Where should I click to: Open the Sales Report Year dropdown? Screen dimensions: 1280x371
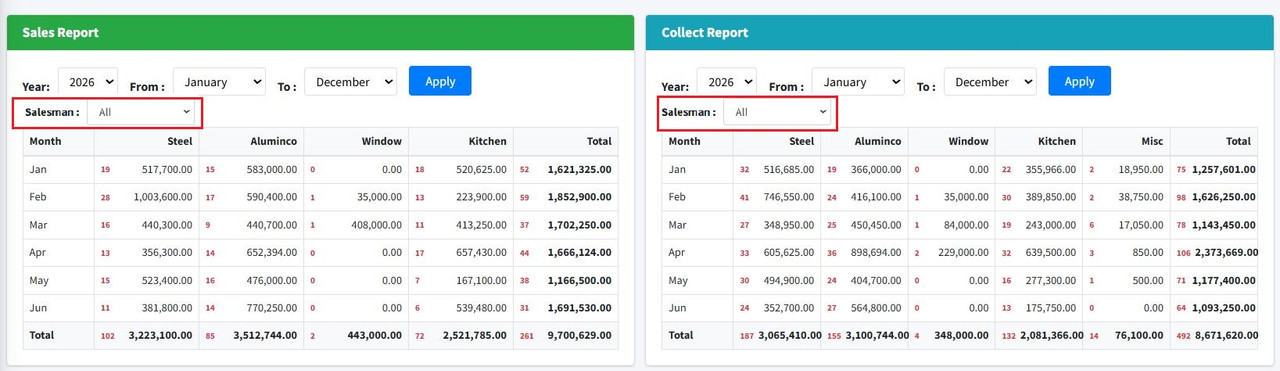pos(88,82)
